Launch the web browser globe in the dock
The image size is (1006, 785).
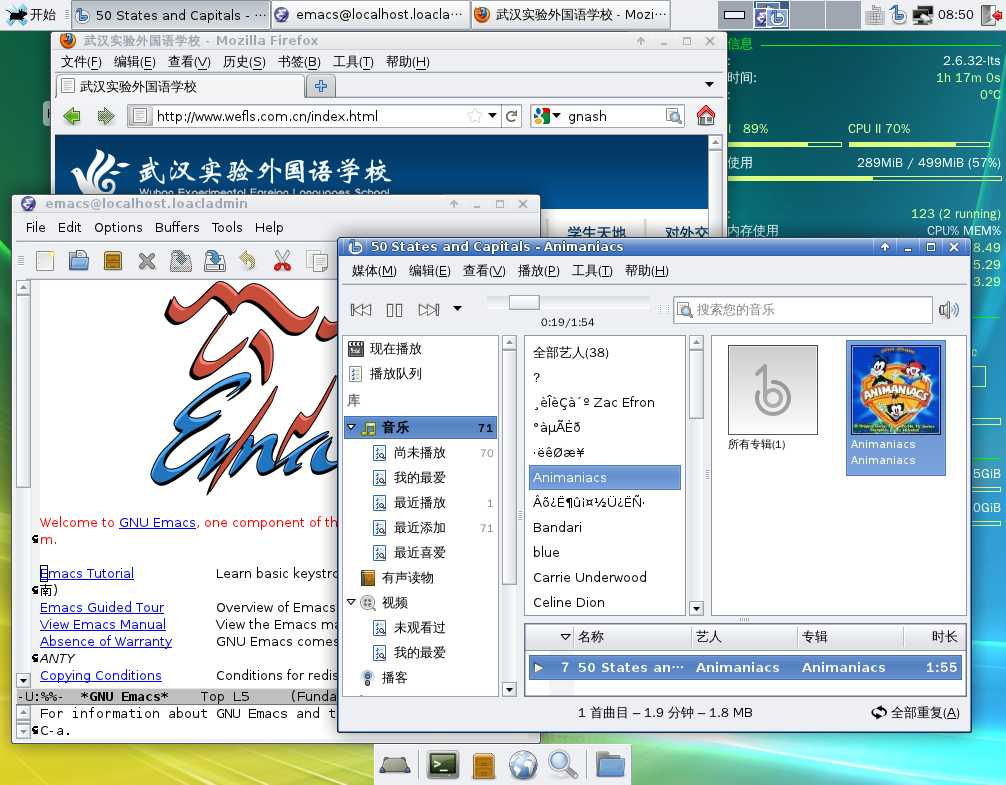[523, 764]
